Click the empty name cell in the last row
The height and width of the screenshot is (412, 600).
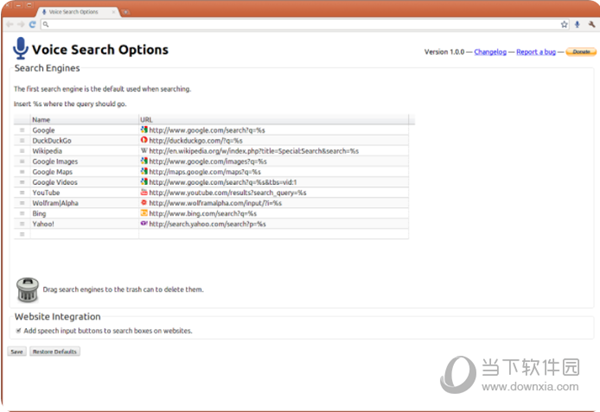pyautogui.click(x=85, y=234)
